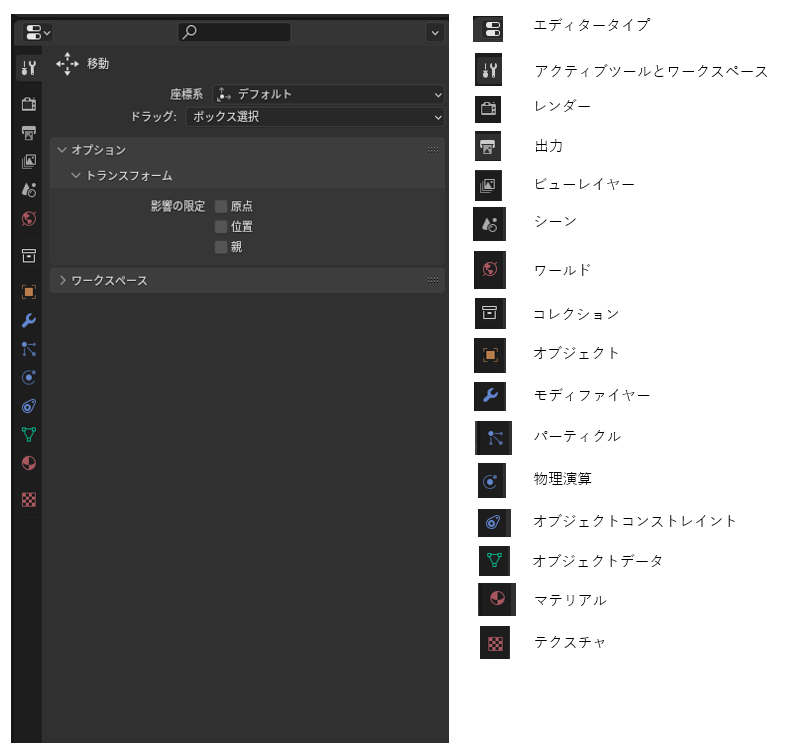Viewport: 785px width, 748px height.
Task: Click the orange square legend icon next to オブジェクト
Action: [x=490, y=355]
